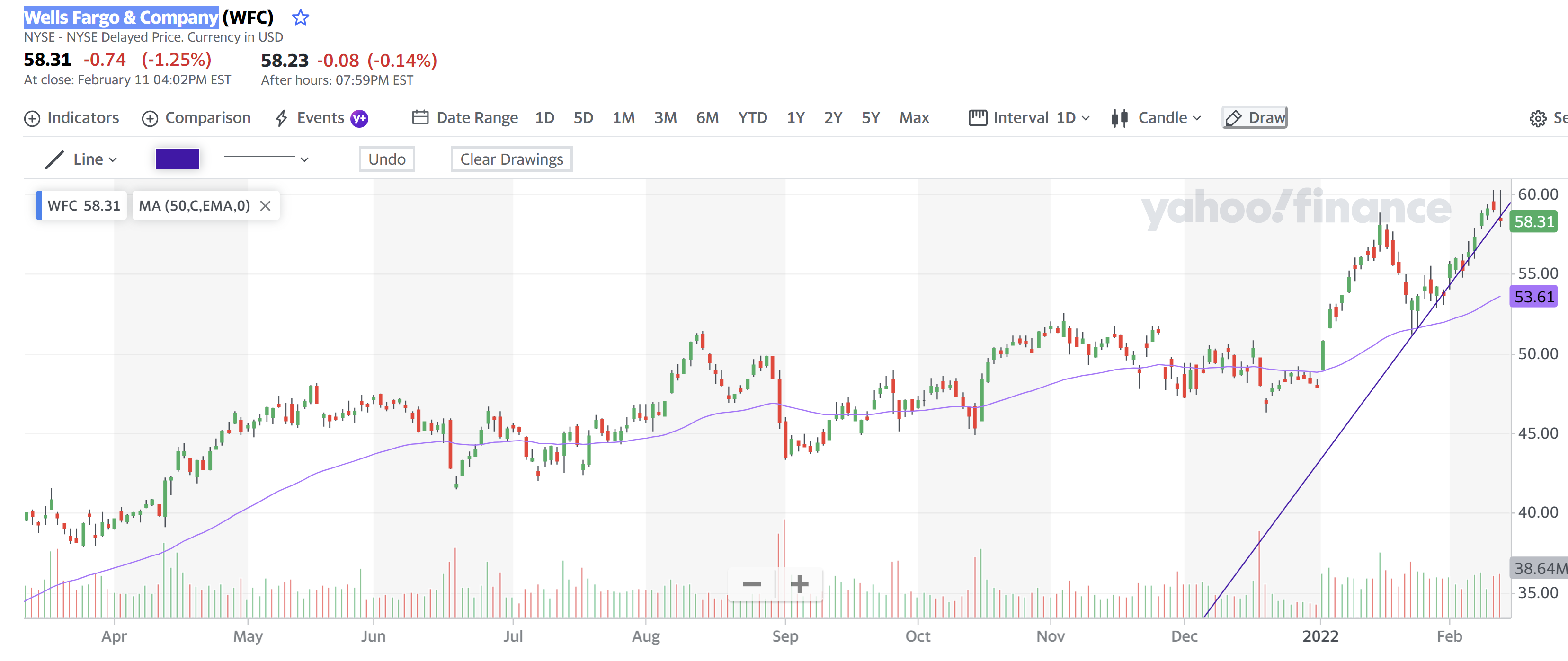Add WFC to watchlist with star icon
This screenshot has width=1568, height=661.
click(x=300, y=17)
